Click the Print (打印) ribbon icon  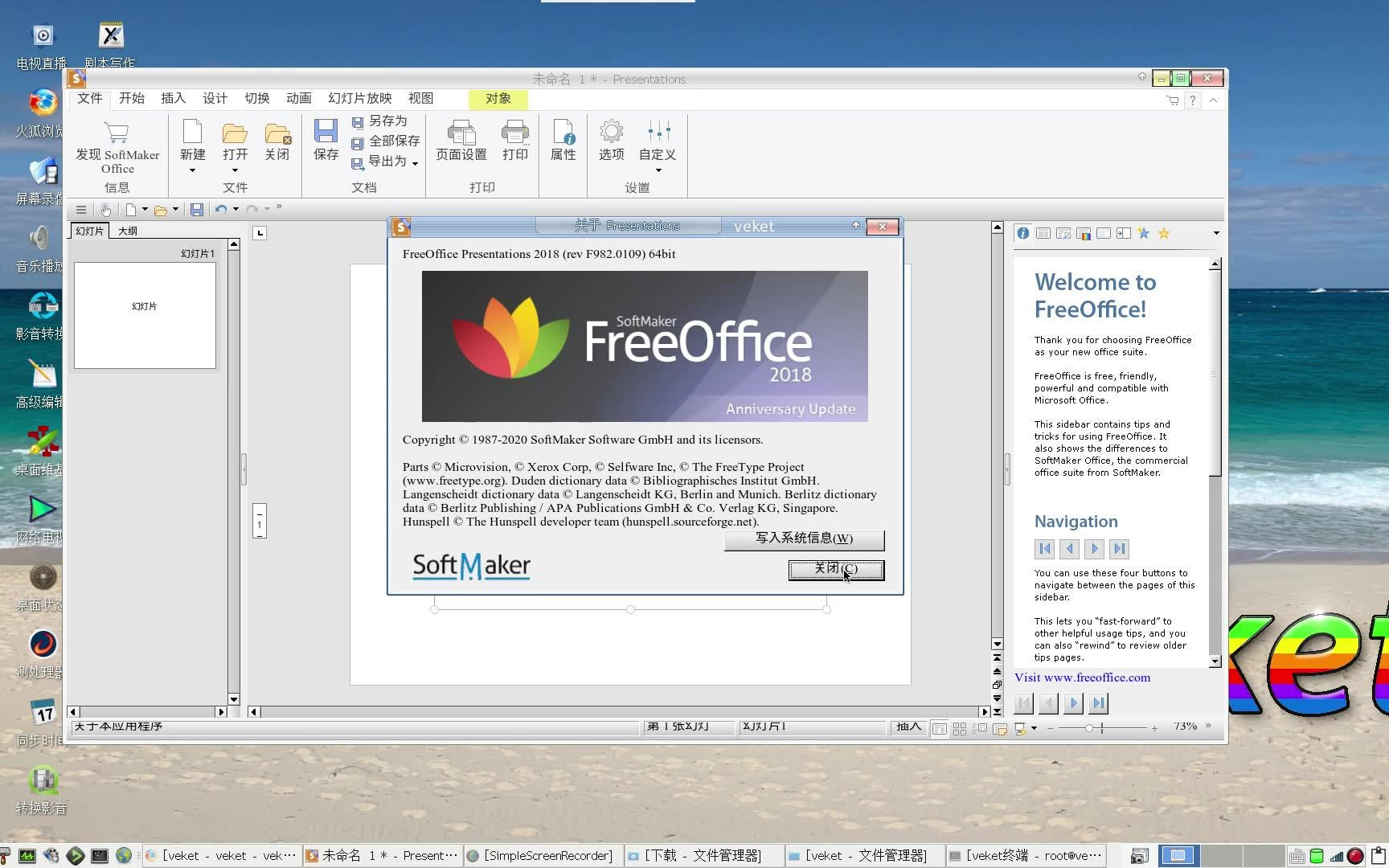515,140
